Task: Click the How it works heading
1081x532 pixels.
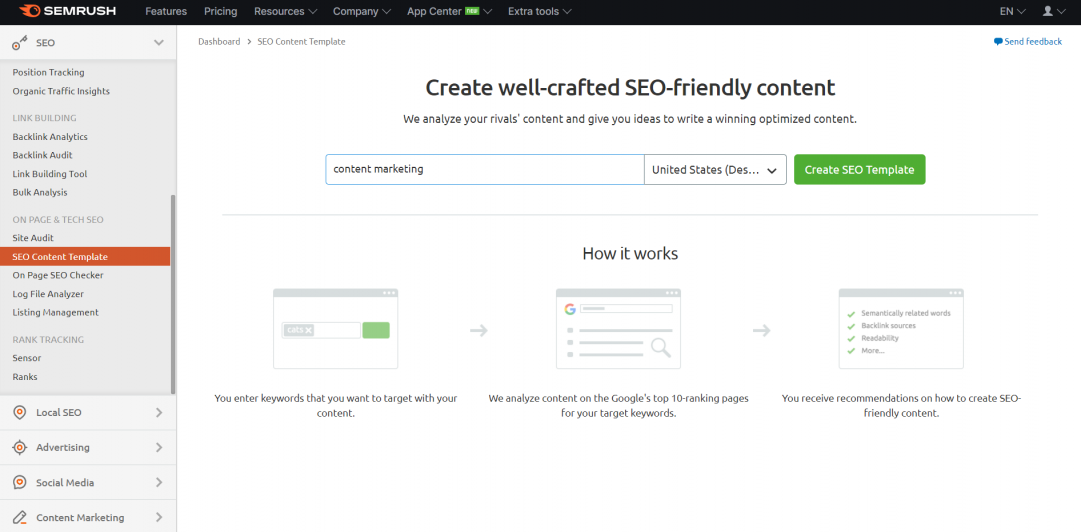Action: point(630,254)
